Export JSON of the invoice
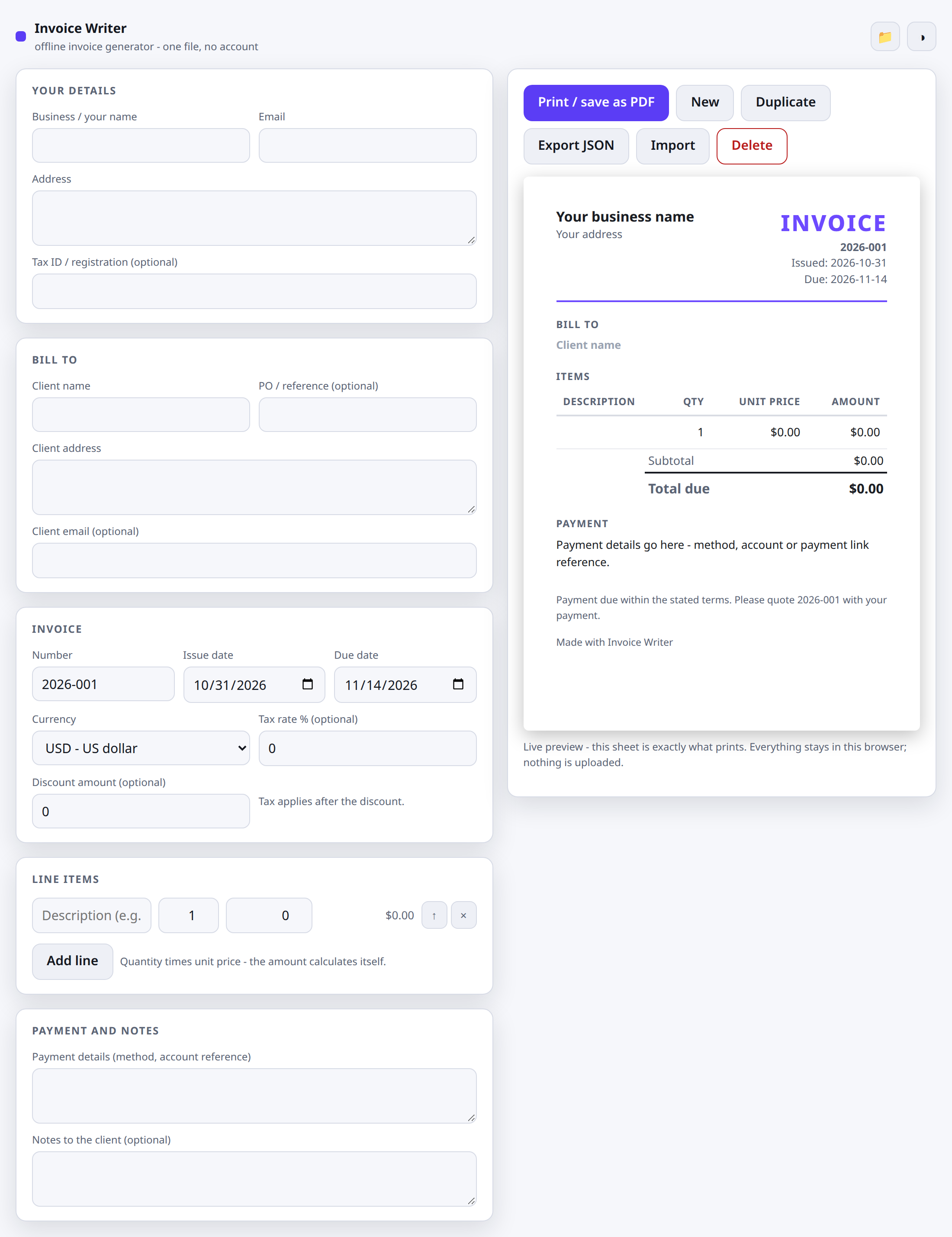952x1237 pixels. click(576, 145)
